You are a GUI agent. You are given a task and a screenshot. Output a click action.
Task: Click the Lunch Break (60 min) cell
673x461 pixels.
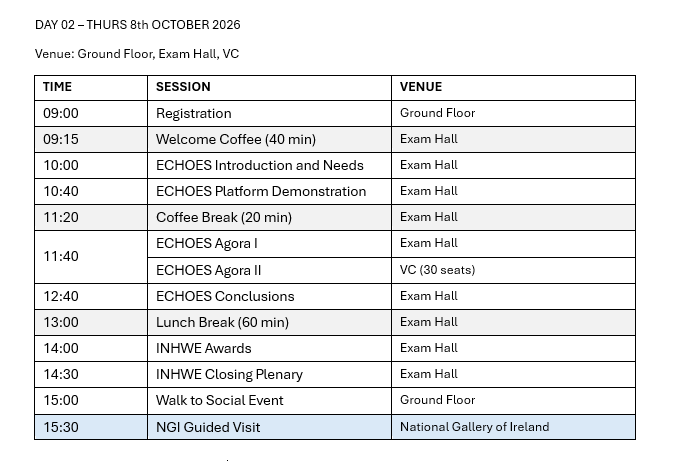[x=222, y=323]
